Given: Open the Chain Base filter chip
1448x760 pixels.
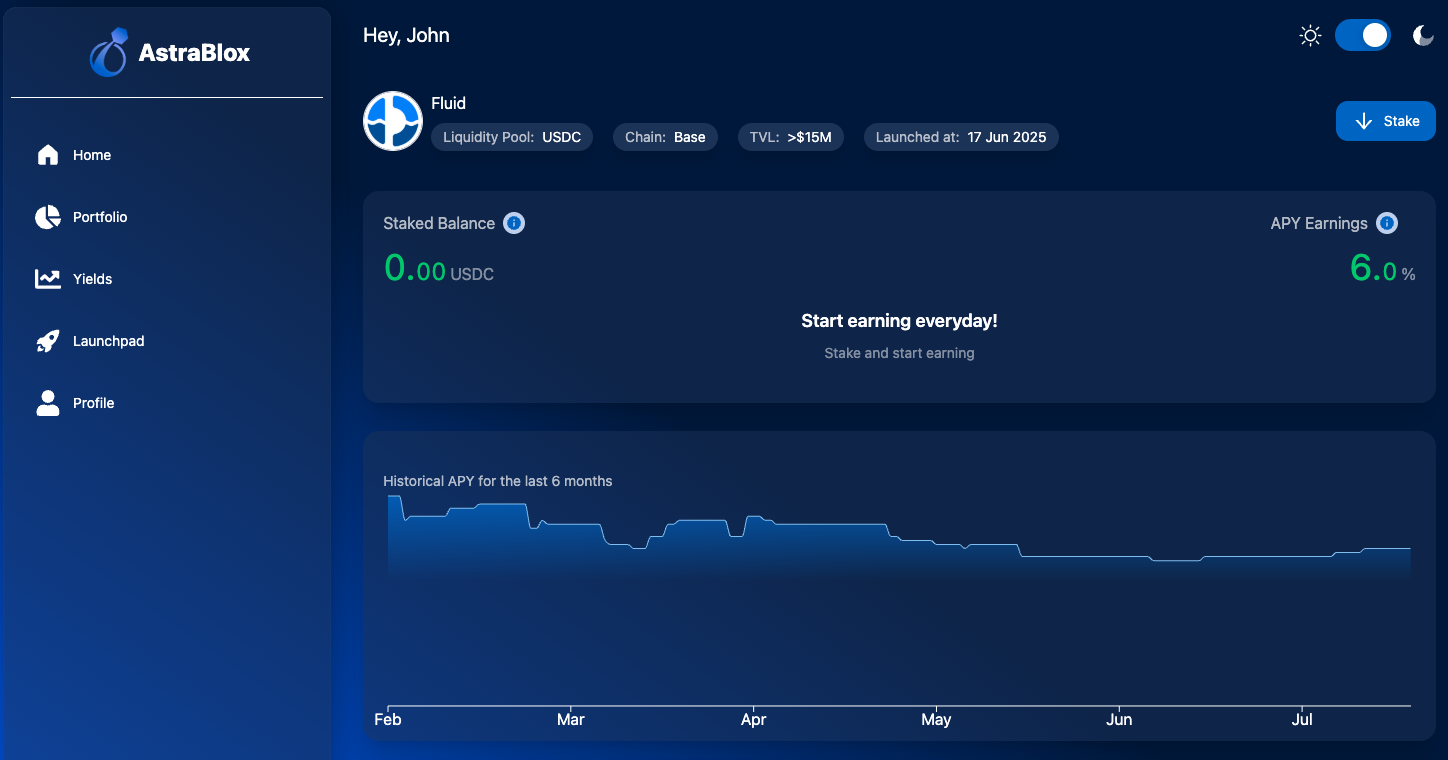Looking at the screenshot, I should coord(665,137).
